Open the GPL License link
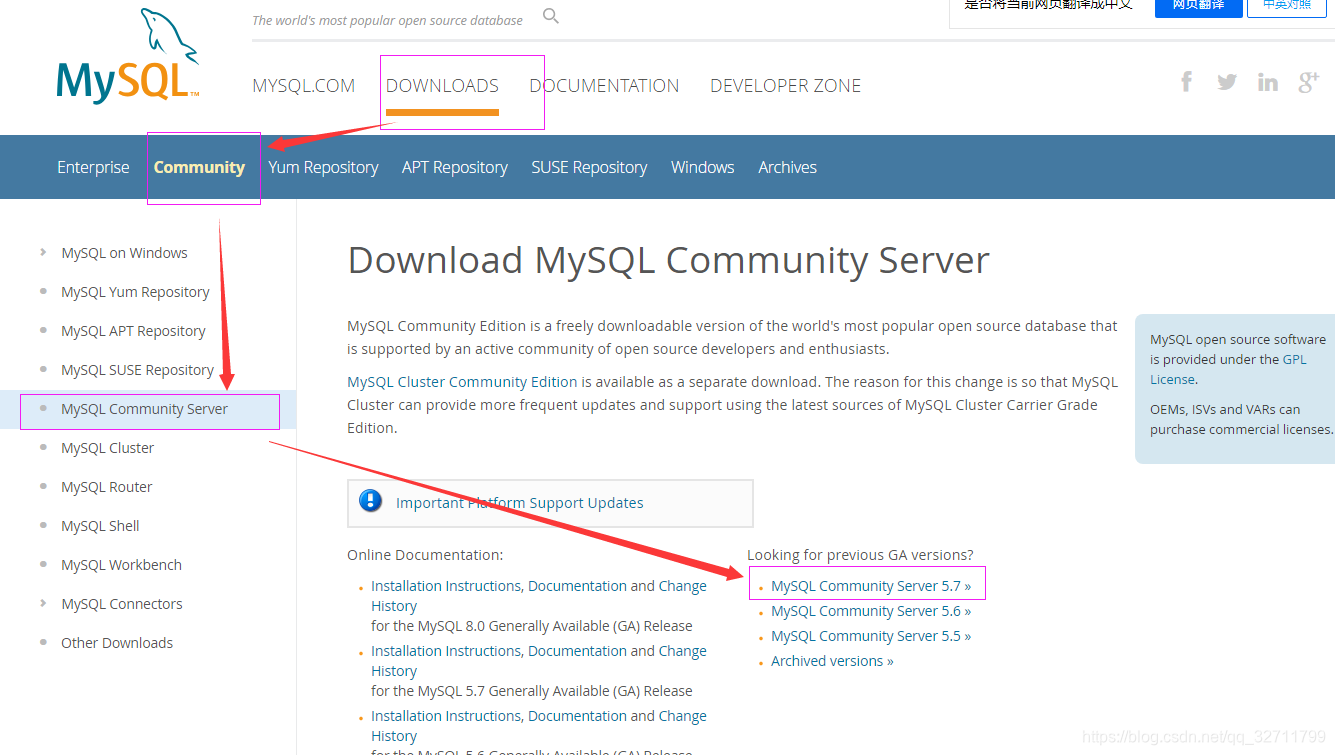Image resolution: width=1335 pixels, height=755 pixels. point(1228,369)
